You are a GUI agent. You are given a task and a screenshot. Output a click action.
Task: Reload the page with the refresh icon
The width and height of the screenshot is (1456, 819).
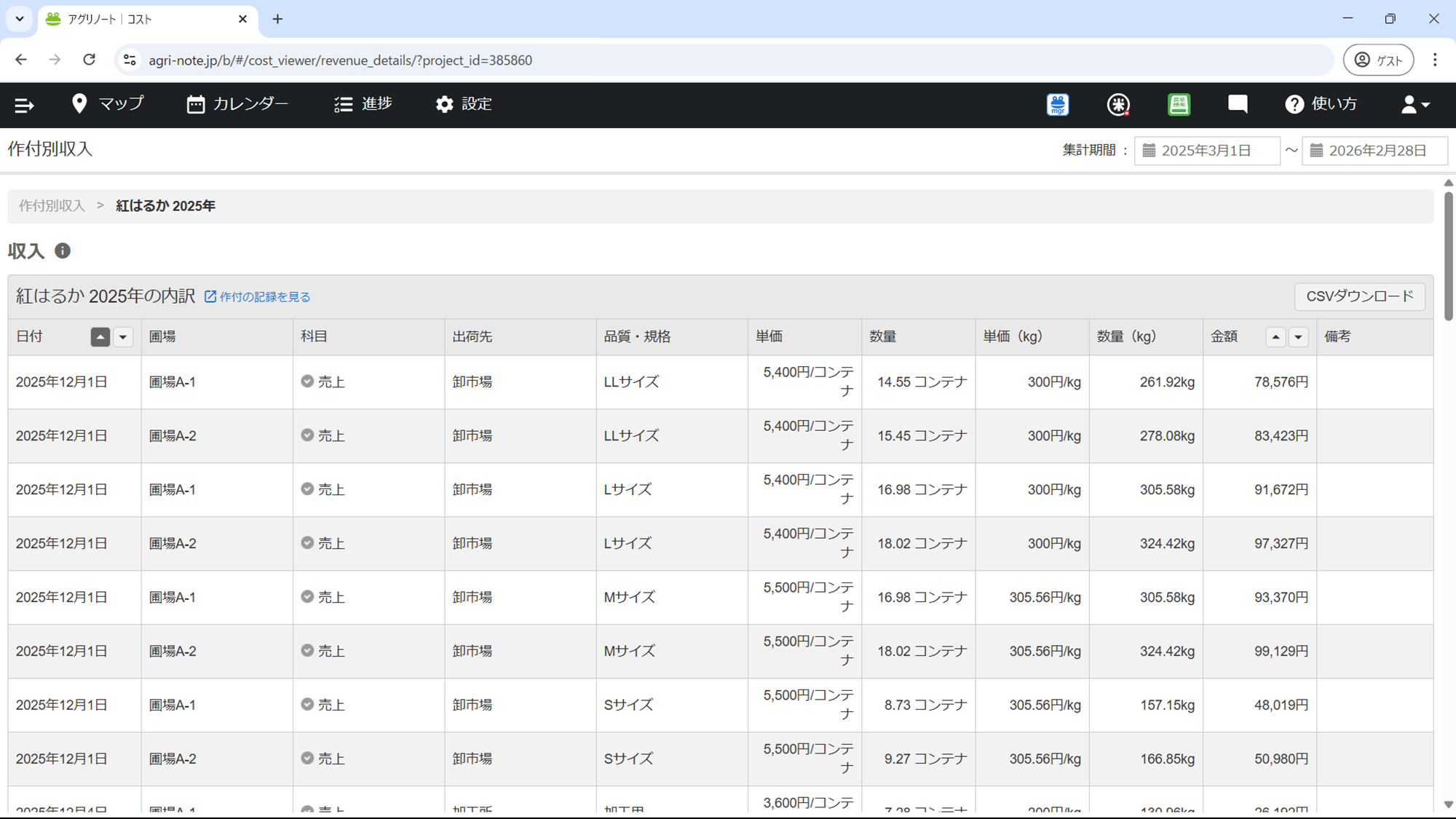(x=89, y=60)
